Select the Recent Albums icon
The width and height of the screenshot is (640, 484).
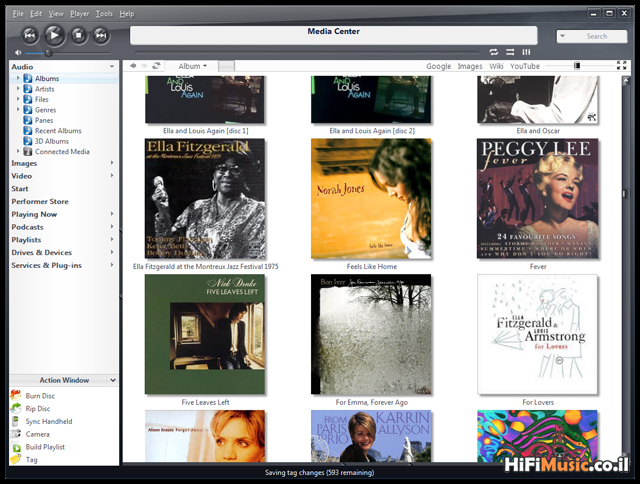coord(28,131)
